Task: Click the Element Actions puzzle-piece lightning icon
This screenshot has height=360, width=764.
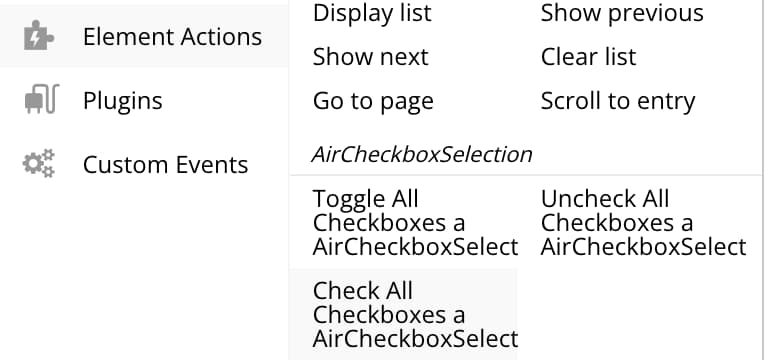Action: click(38, 36)
